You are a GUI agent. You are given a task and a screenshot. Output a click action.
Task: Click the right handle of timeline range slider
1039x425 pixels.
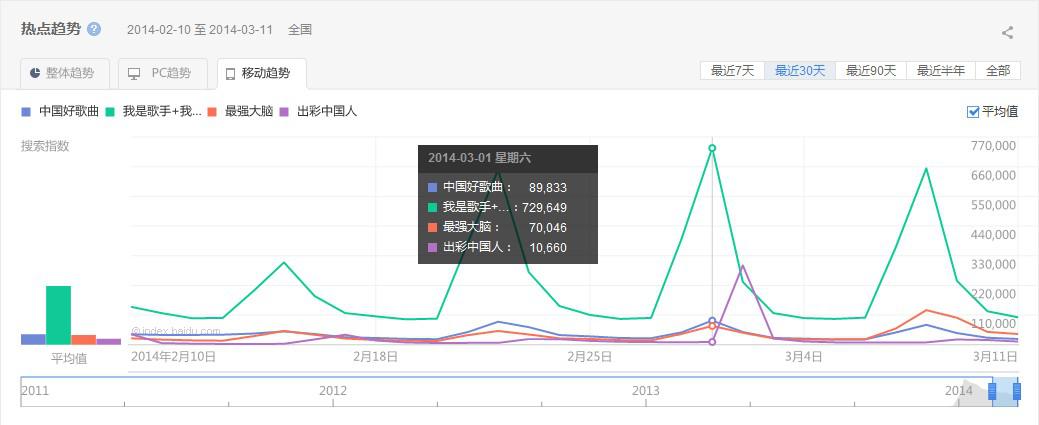point(1018,391)
